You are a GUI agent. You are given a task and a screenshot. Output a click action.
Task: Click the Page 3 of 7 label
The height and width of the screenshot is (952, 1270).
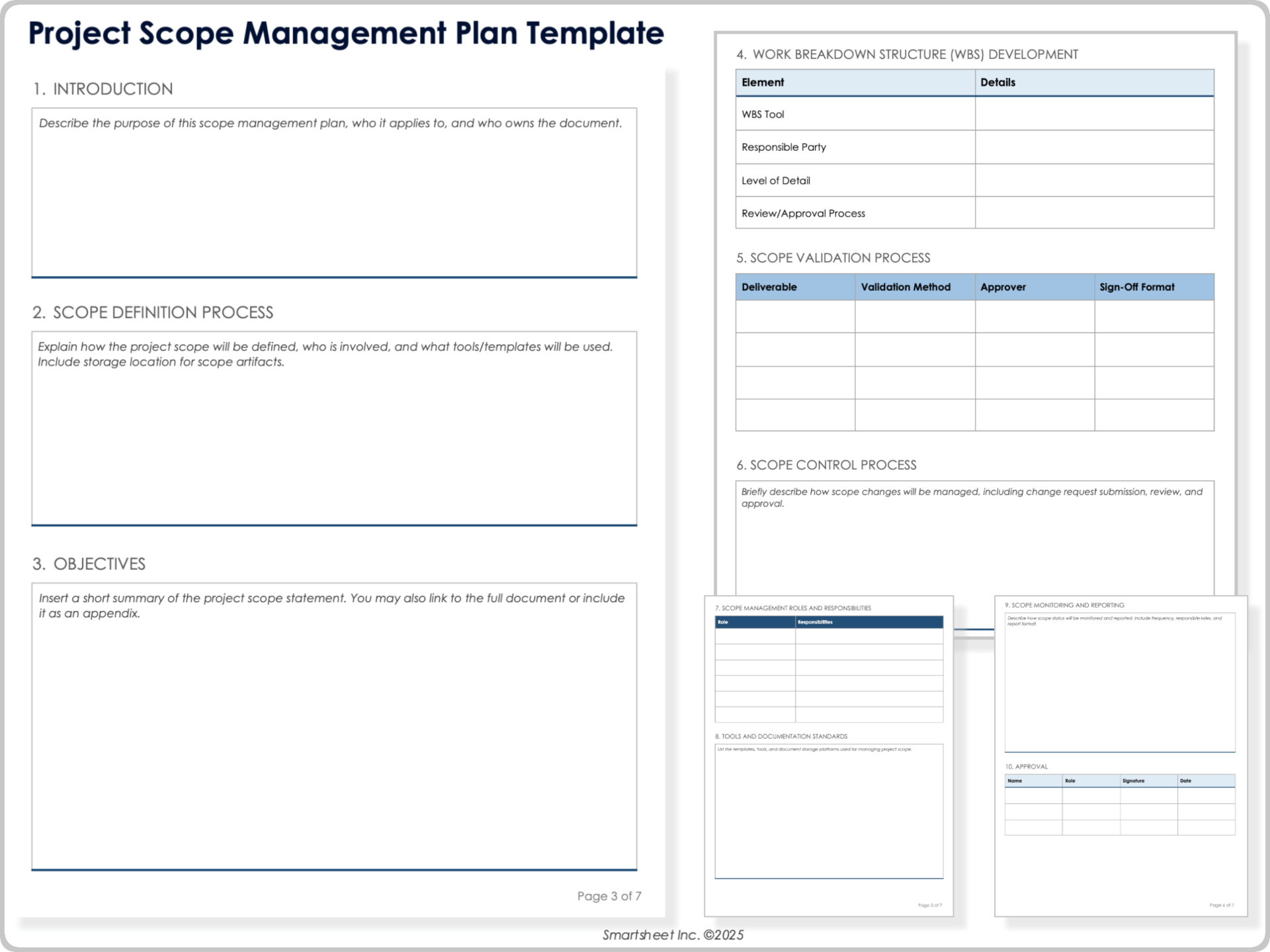609,896
